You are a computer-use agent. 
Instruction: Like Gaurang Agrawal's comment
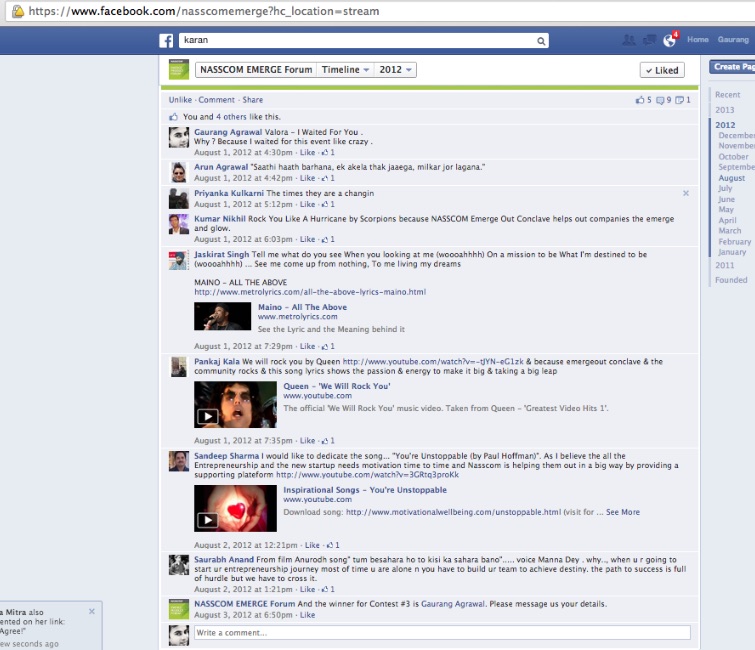pyautogui.click(x=307, y=153)
